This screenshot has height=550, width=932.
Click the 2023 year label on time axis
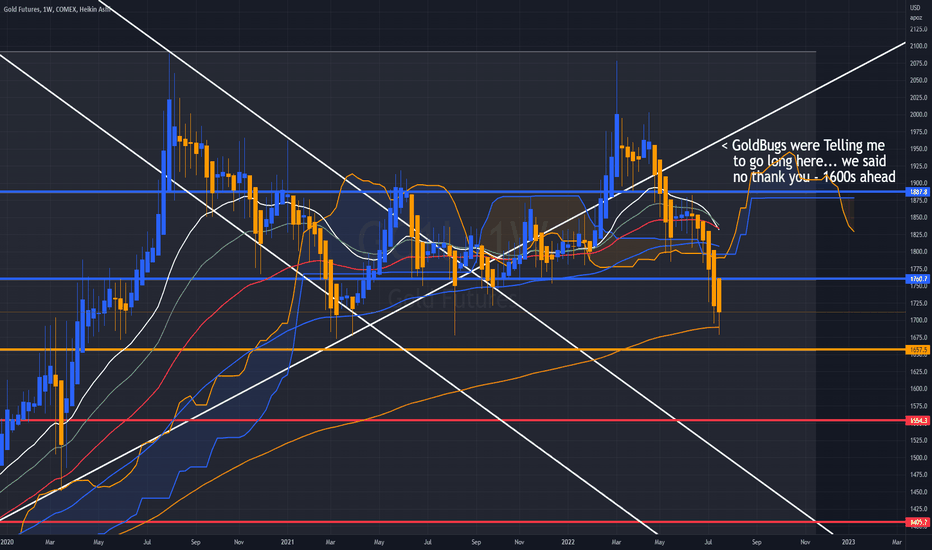[x=849, y=542]
